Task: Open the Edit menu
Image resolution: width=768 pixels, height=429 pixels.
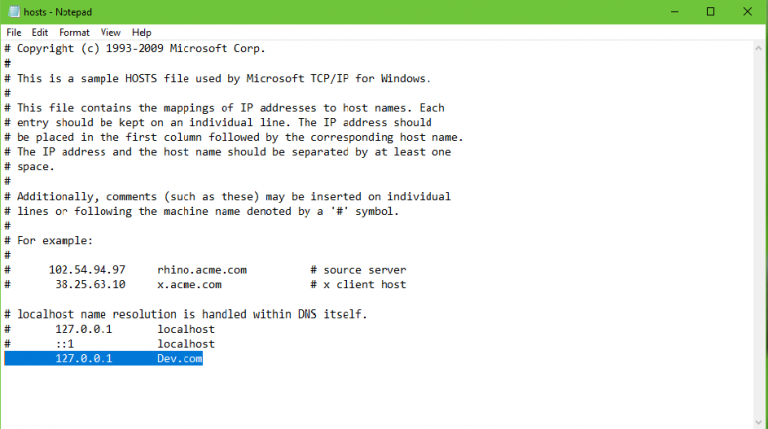Action: coord(40,32)
